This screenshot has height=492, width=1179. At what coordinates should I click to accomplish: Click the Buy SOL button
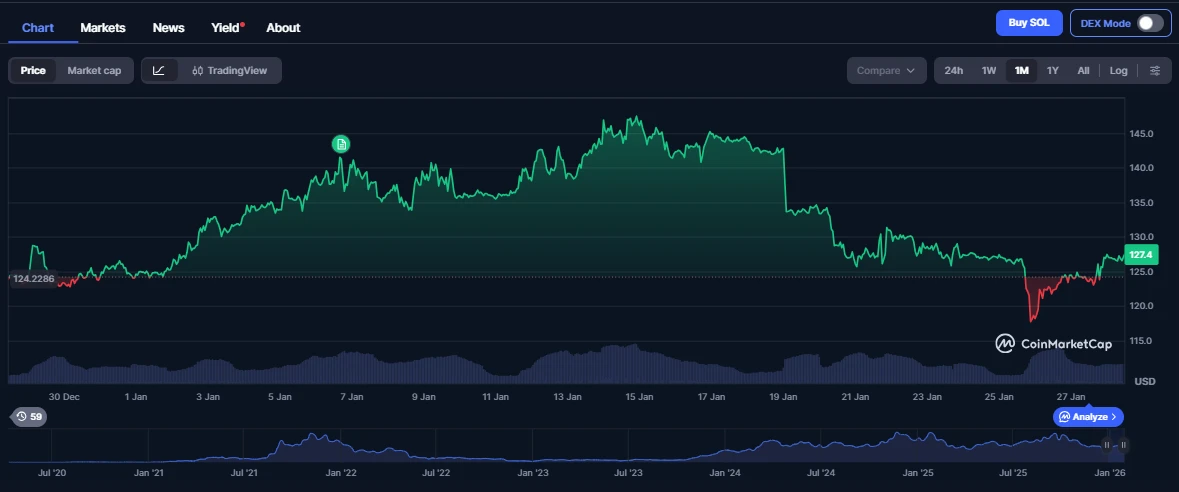click(x=1029, y=23)
